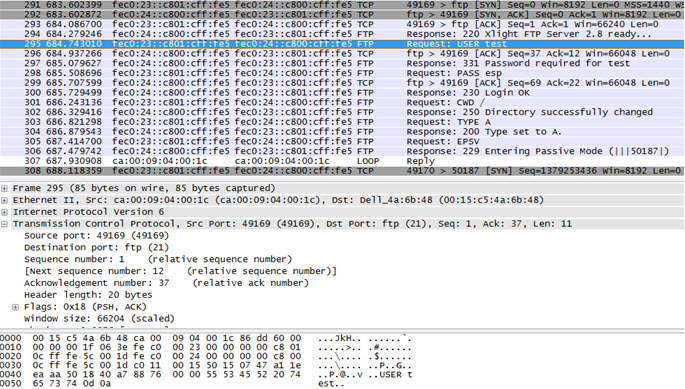Click the ASCII text '..USER t' in hex pane
The width and height of the screenshot is (685, 389).
[x=390, y=375]
